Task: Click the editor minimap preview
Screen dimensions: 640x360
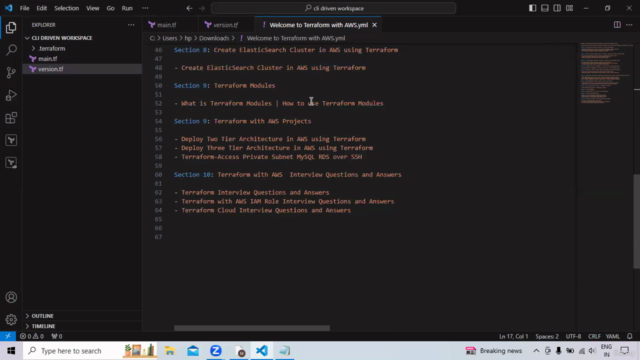Action: tap(607, 73)
